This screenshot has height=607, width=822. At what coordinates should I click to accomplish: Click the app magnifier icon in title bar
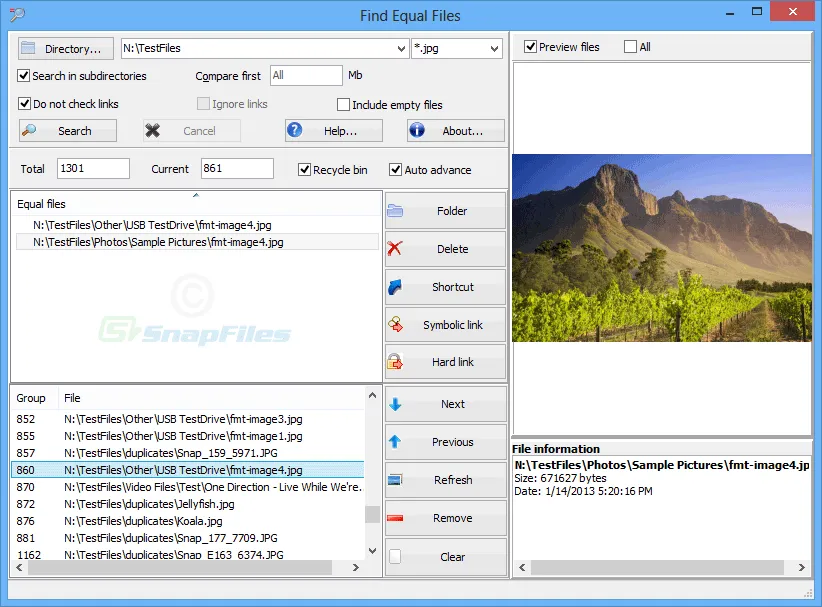pyautogui.click(x=17, y=14)
